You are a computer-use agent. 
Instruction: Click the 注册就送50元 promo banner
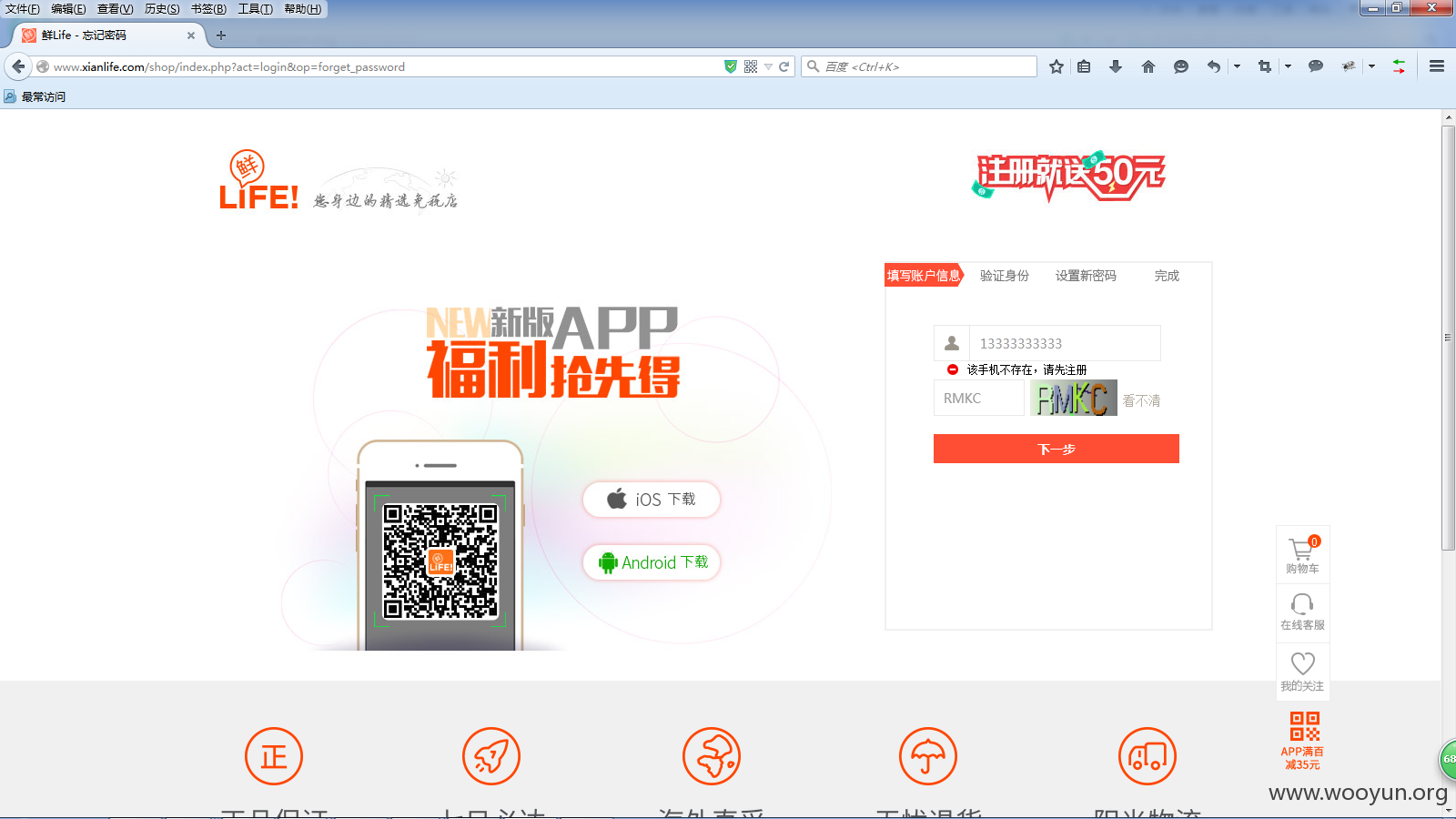click(x=1068, y=176)
